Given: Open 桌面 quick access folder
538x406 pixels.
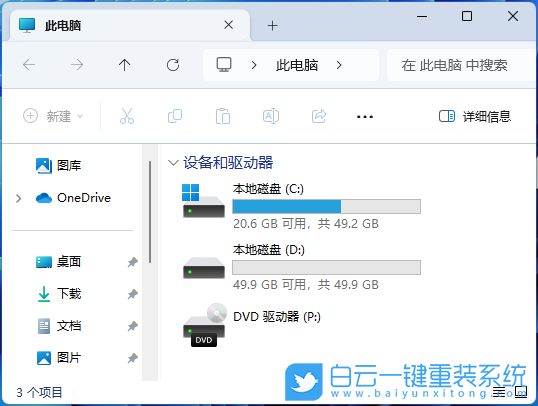Looking at the screenshot, I should tap(58, 262).
